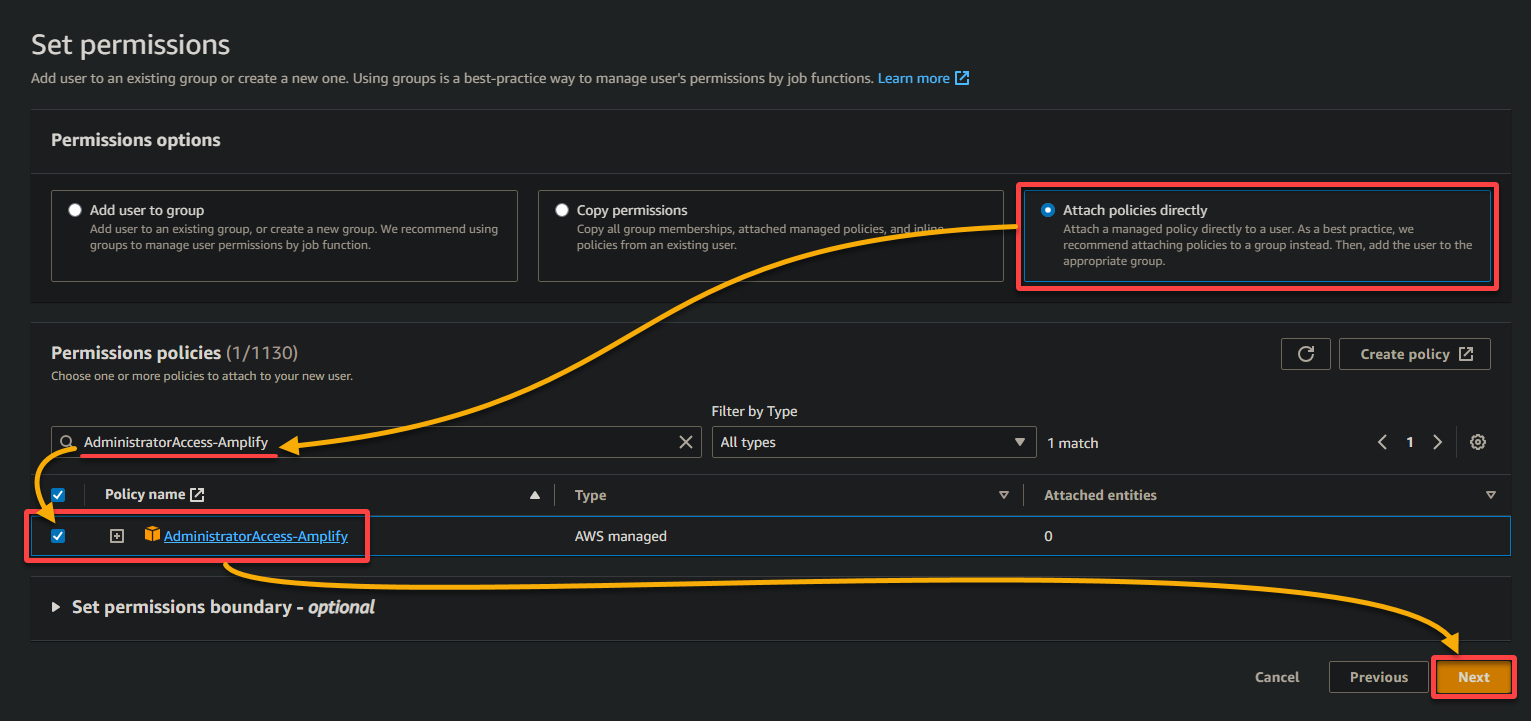The width and height of the screenshot is (1531, 721).
Task: Click external link icon beside Policy name
Action: tap(197, 495)
